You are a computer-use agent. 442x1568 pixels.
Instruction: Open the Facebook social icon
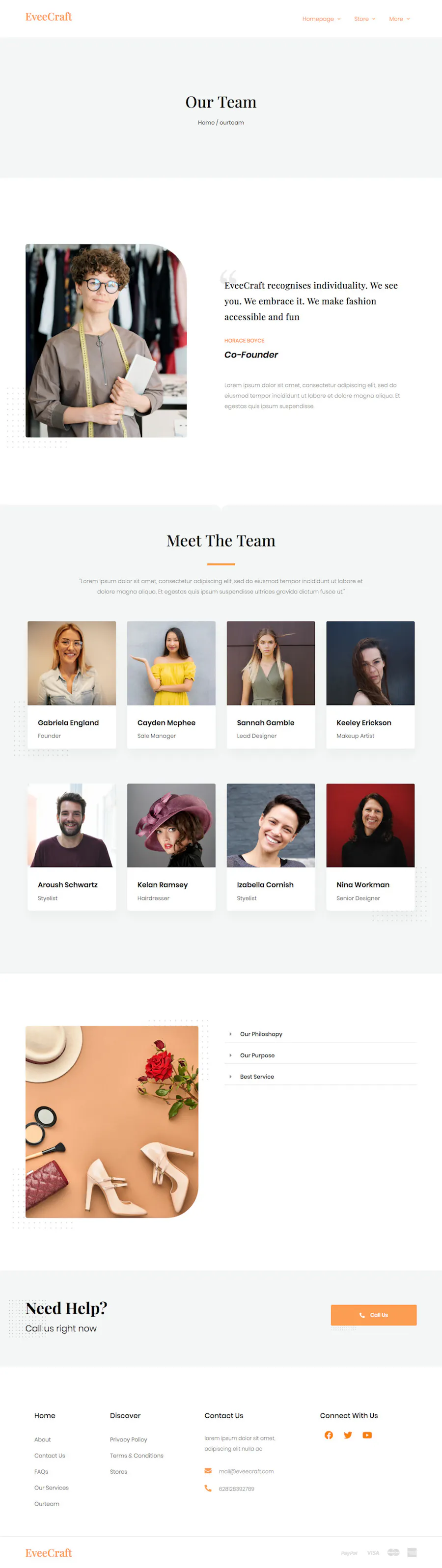tap(329, 1434)
